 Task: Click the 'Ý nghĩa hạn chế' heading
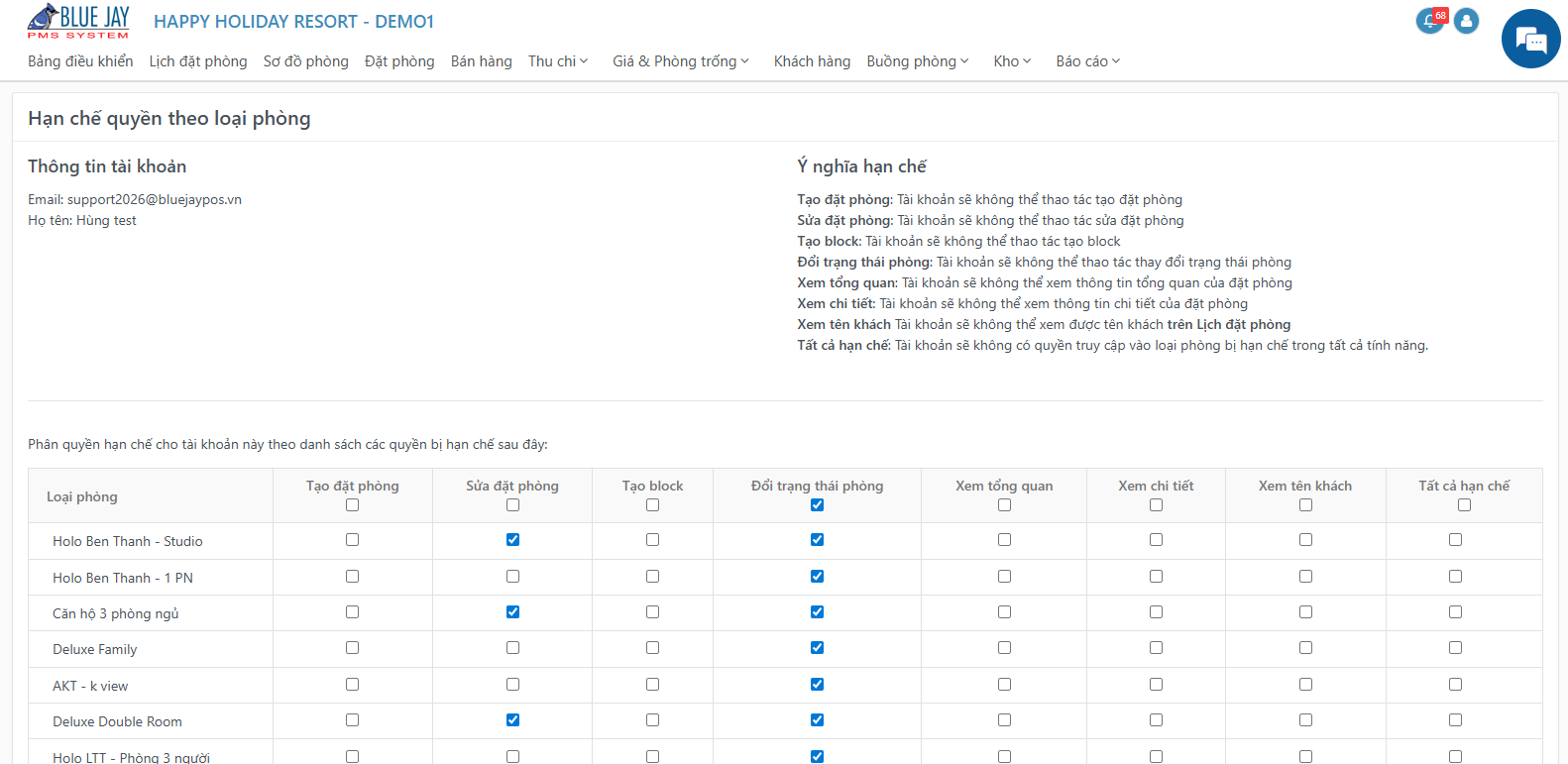(862, 166)
